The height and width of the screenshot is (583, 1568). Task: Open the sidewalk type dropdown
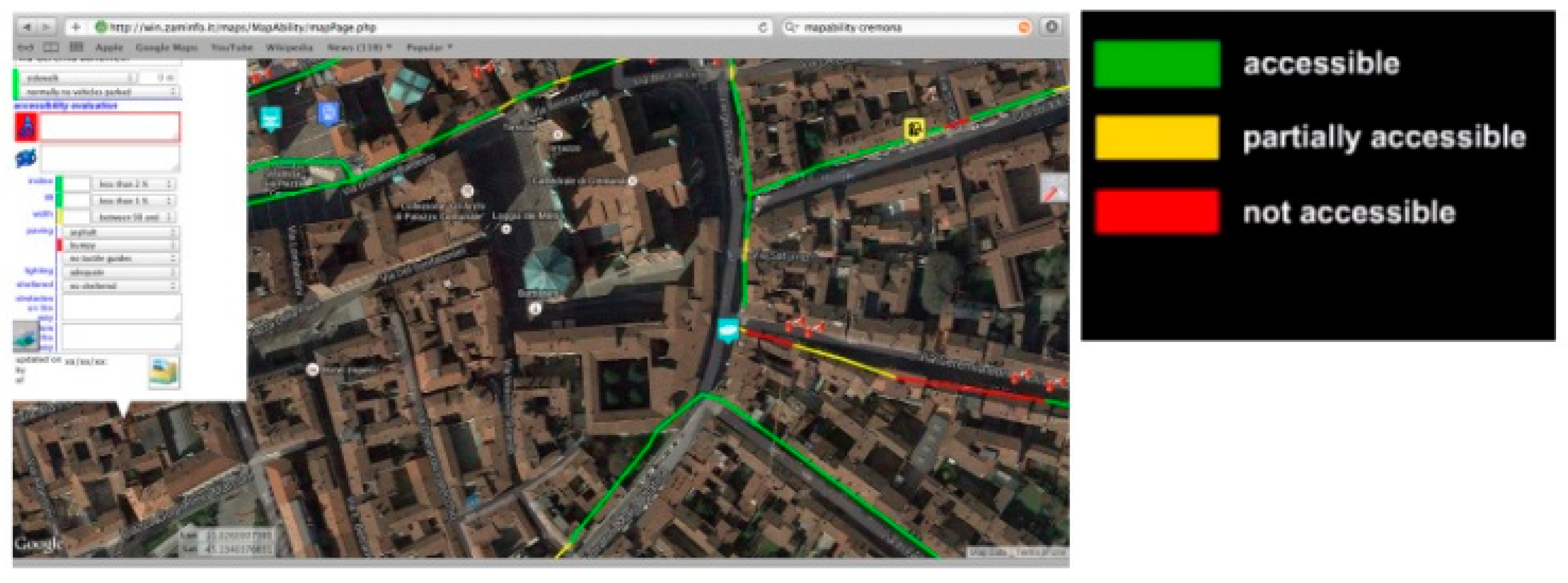[x=79, y=78]
